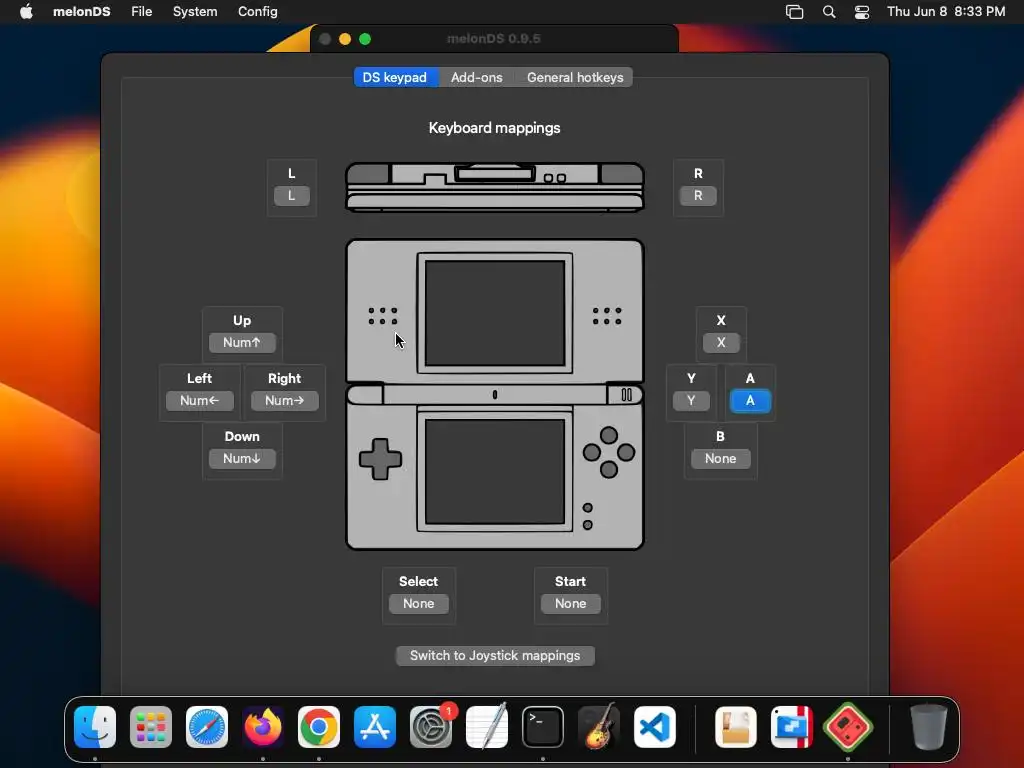The height and width of the screenshot is (768, 1024).
Task: Click the yellow minimize button of melonDS
Action: [x=345, y=39]
